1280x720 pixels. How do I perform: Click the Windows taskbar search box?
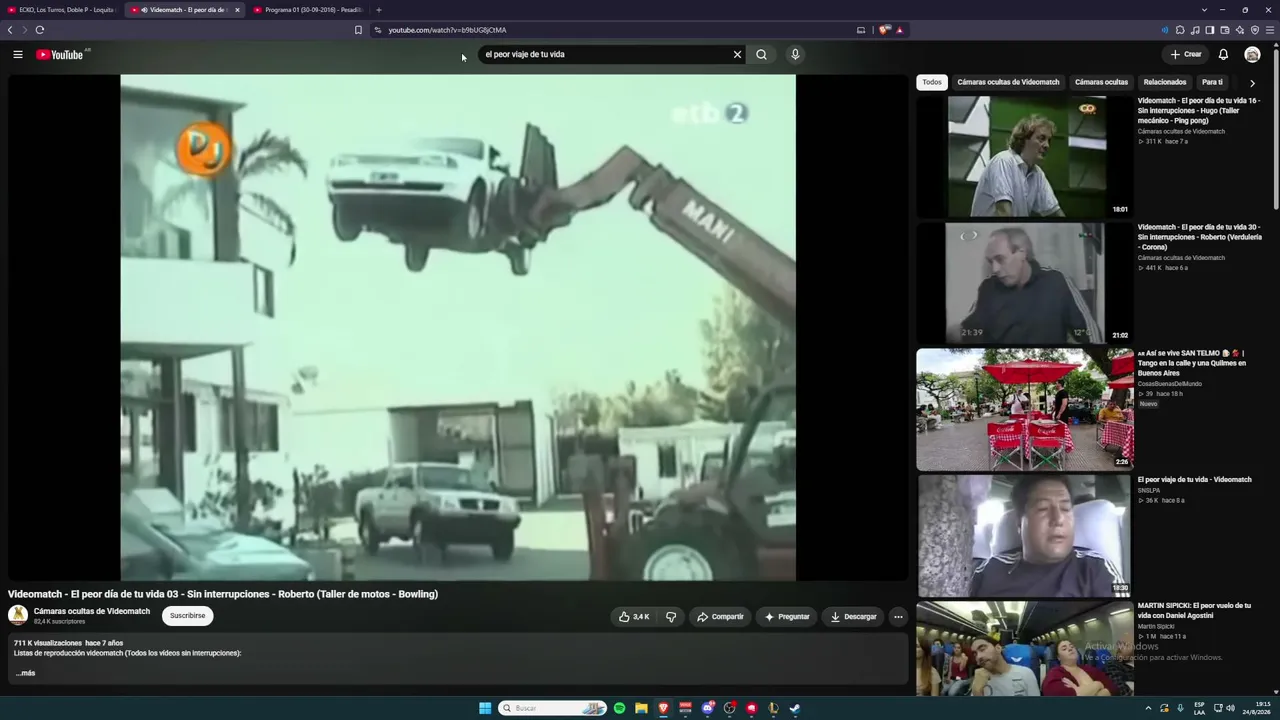[553, 708]
